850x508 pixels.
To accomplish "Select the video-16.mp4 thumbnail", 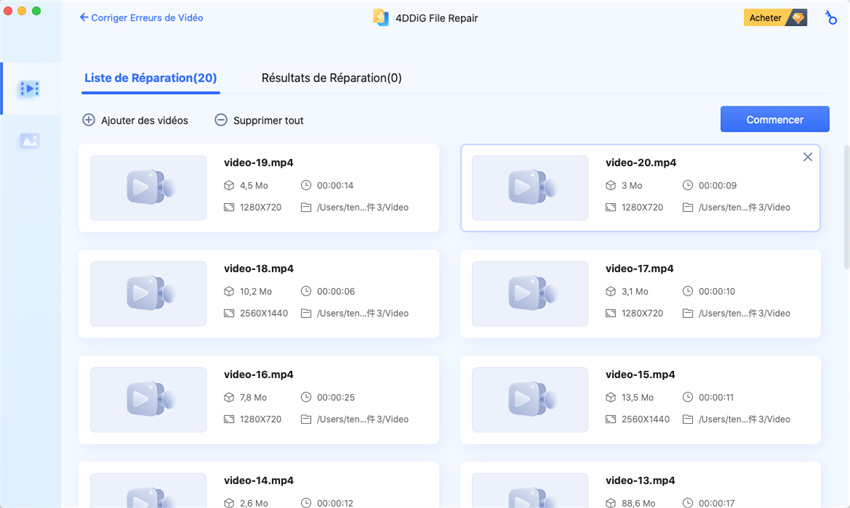I will tap(148, 400).
